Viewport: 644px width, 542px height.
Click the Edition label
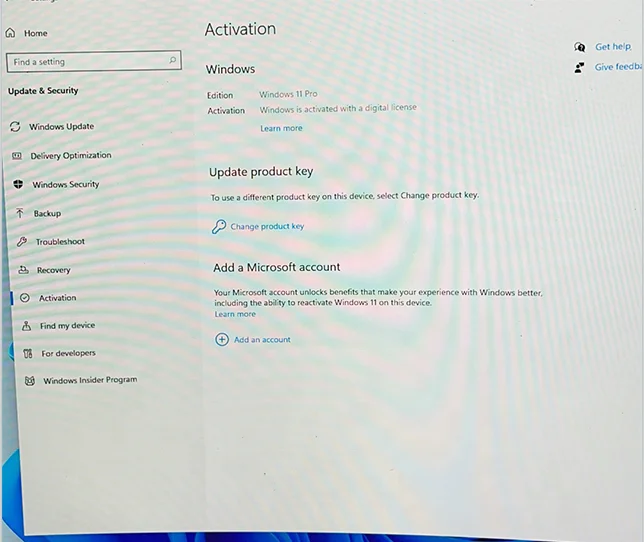[x=220, y=95]
